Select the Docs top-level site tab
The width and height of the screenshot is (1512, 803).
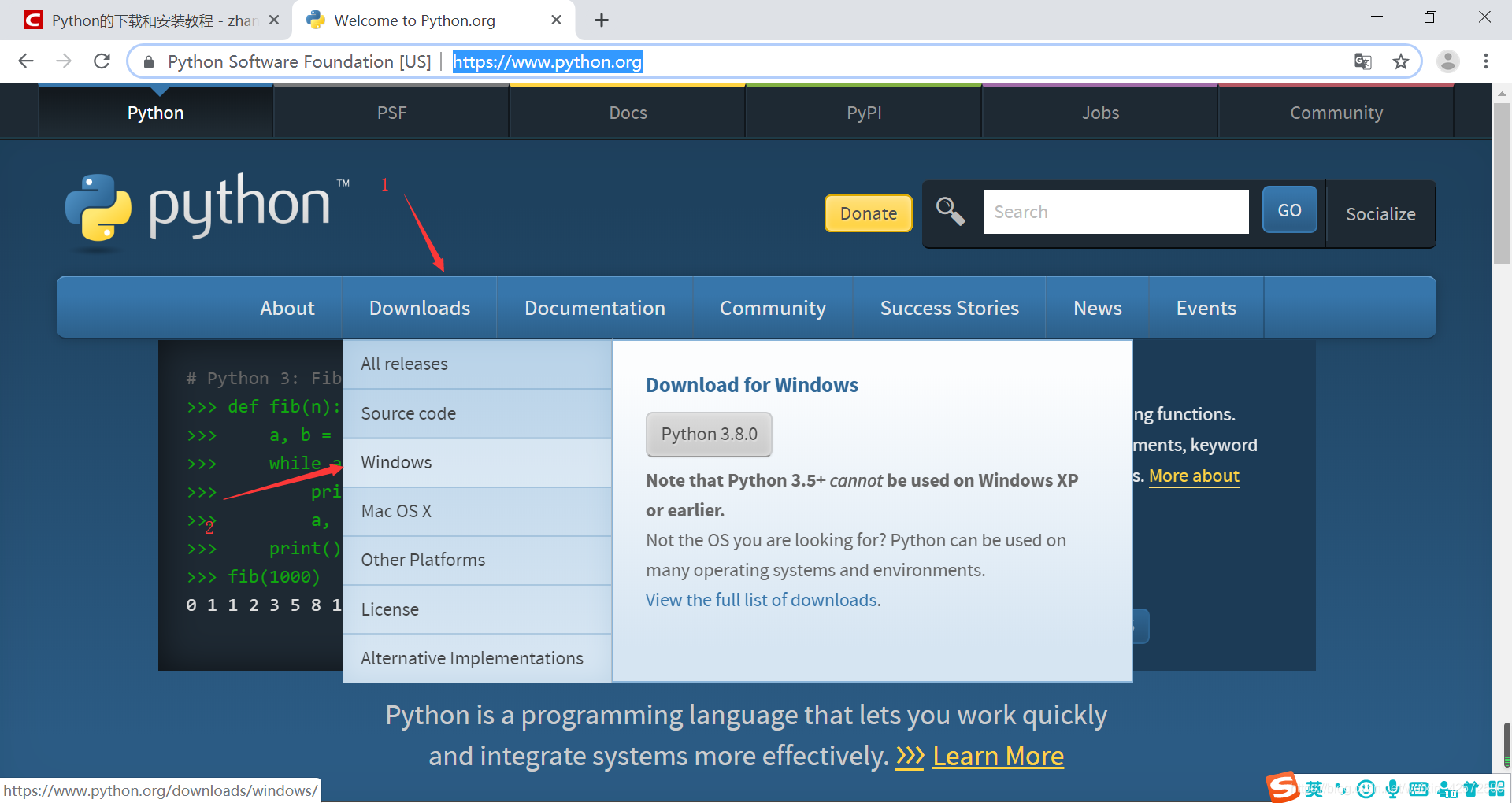(628, 113)
